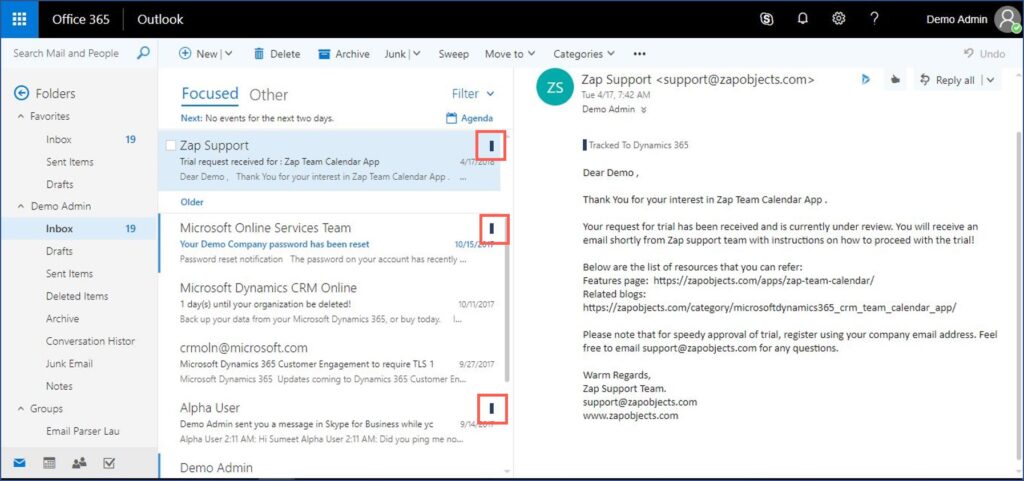Collapse the Favorites folder group
Screen dimensions: 1024x481
(x=20, y=117)
